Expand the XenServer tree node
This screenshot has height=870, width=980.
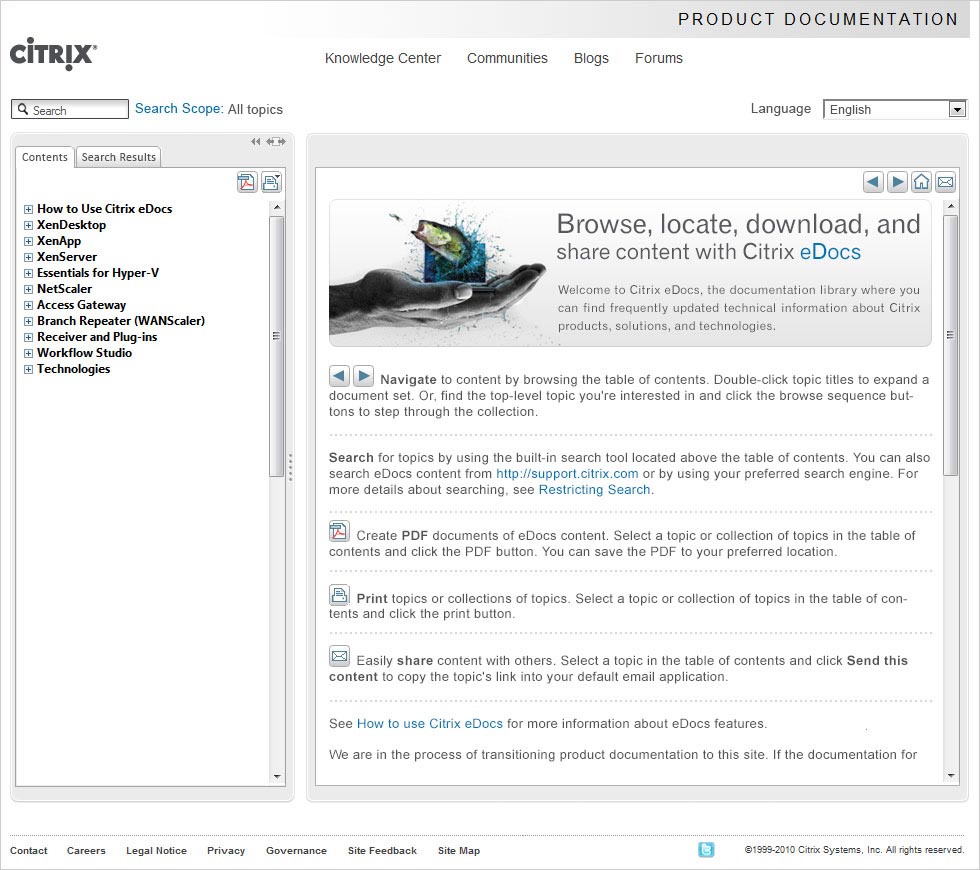[x=28, y=258]
